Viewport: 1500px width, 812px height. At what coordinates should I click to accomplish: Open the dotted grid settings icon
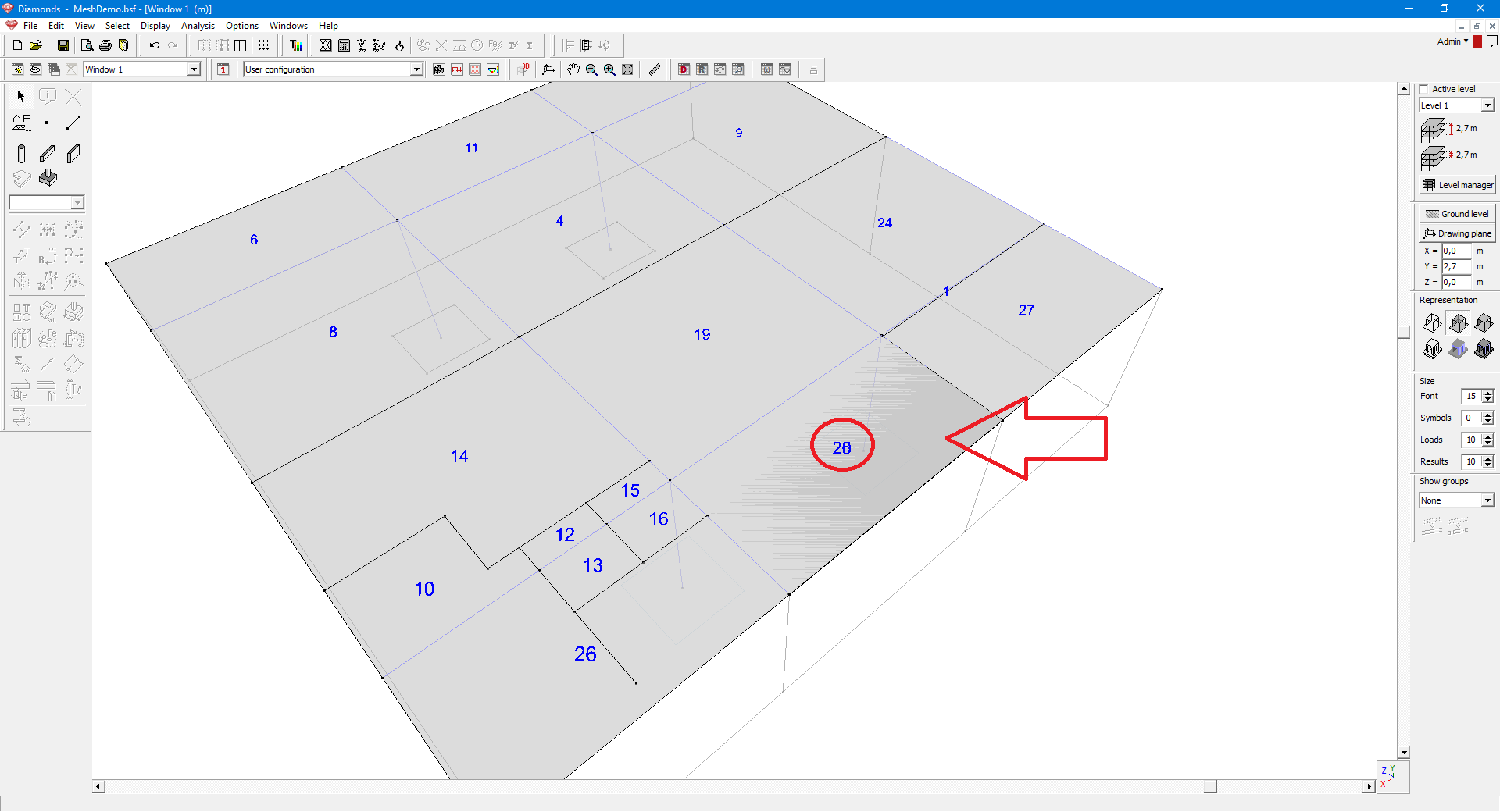point(264,45)
